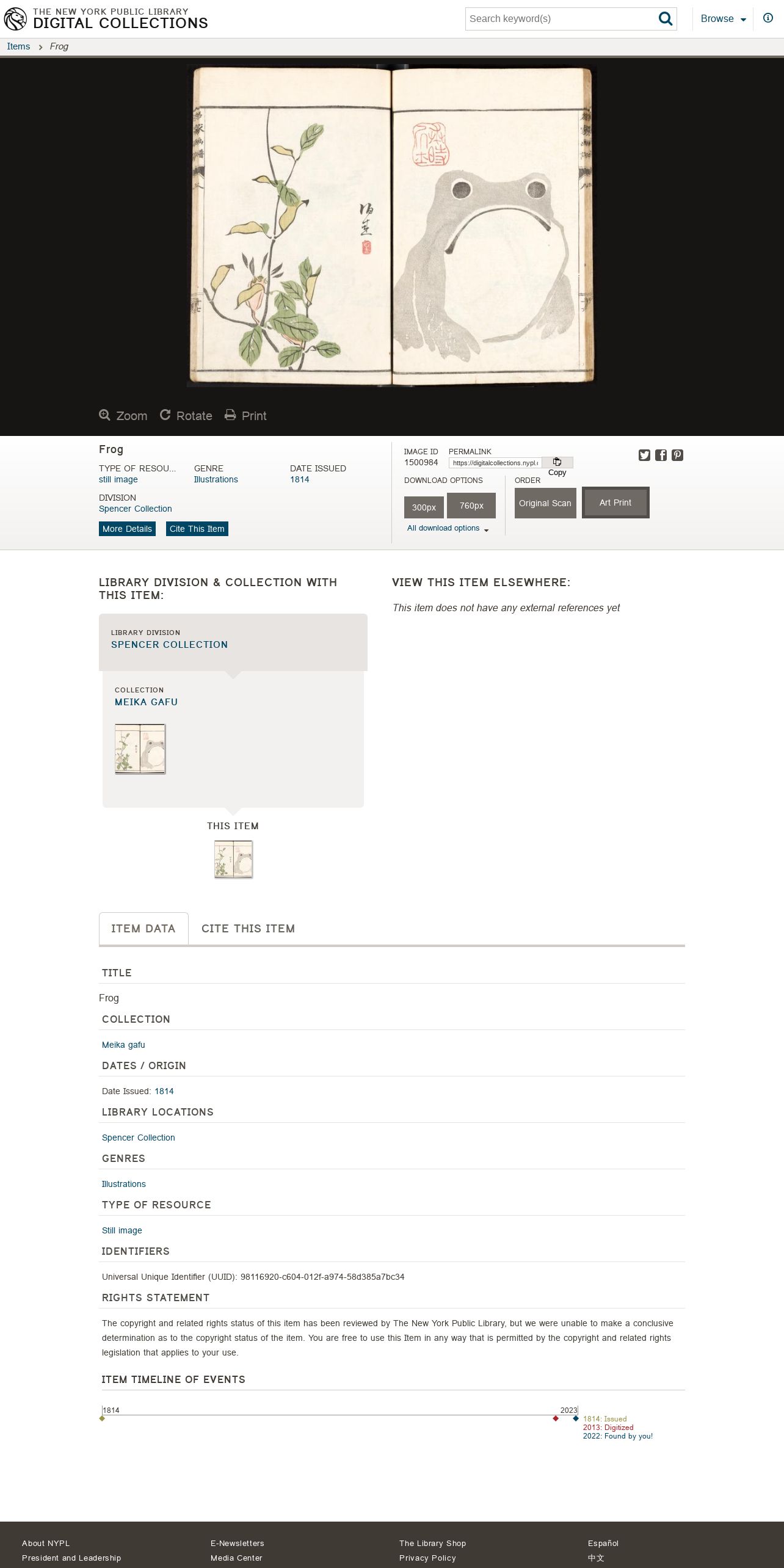The image size is (784, 1568).
Task: Click the Zoom image tool
Action: point(123,416)
